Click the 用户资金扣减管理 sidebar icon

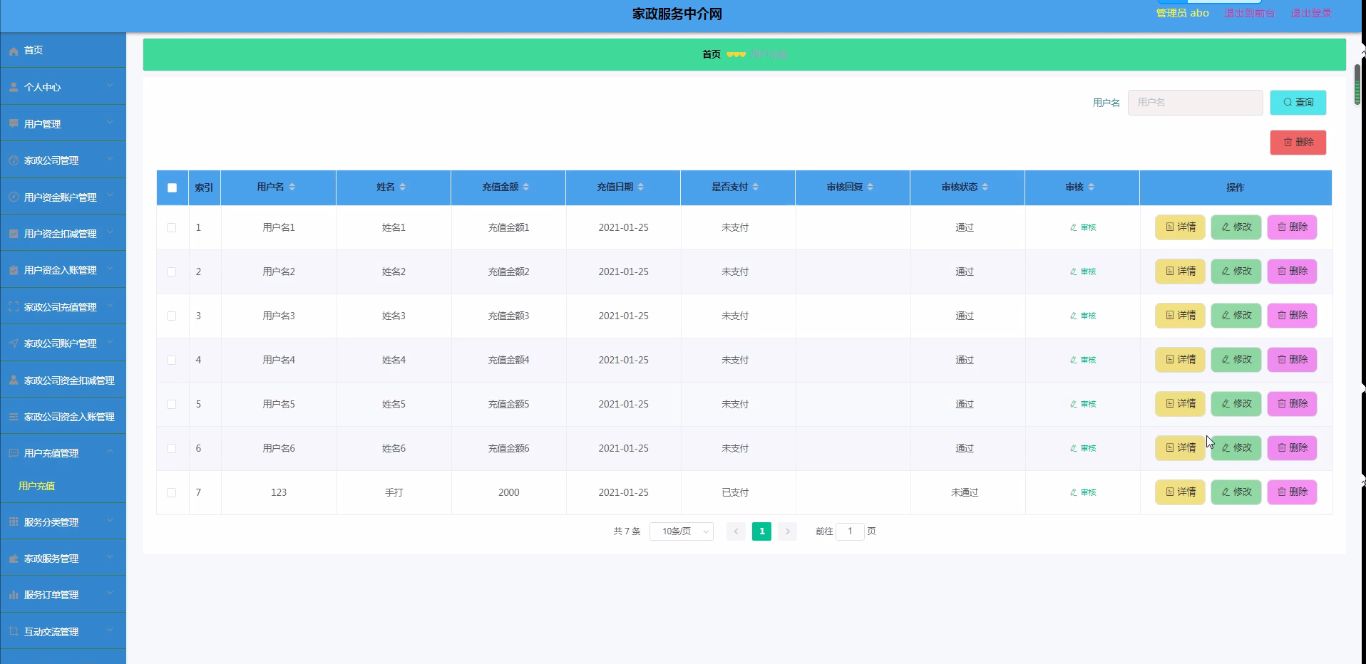tap(14, 234)
